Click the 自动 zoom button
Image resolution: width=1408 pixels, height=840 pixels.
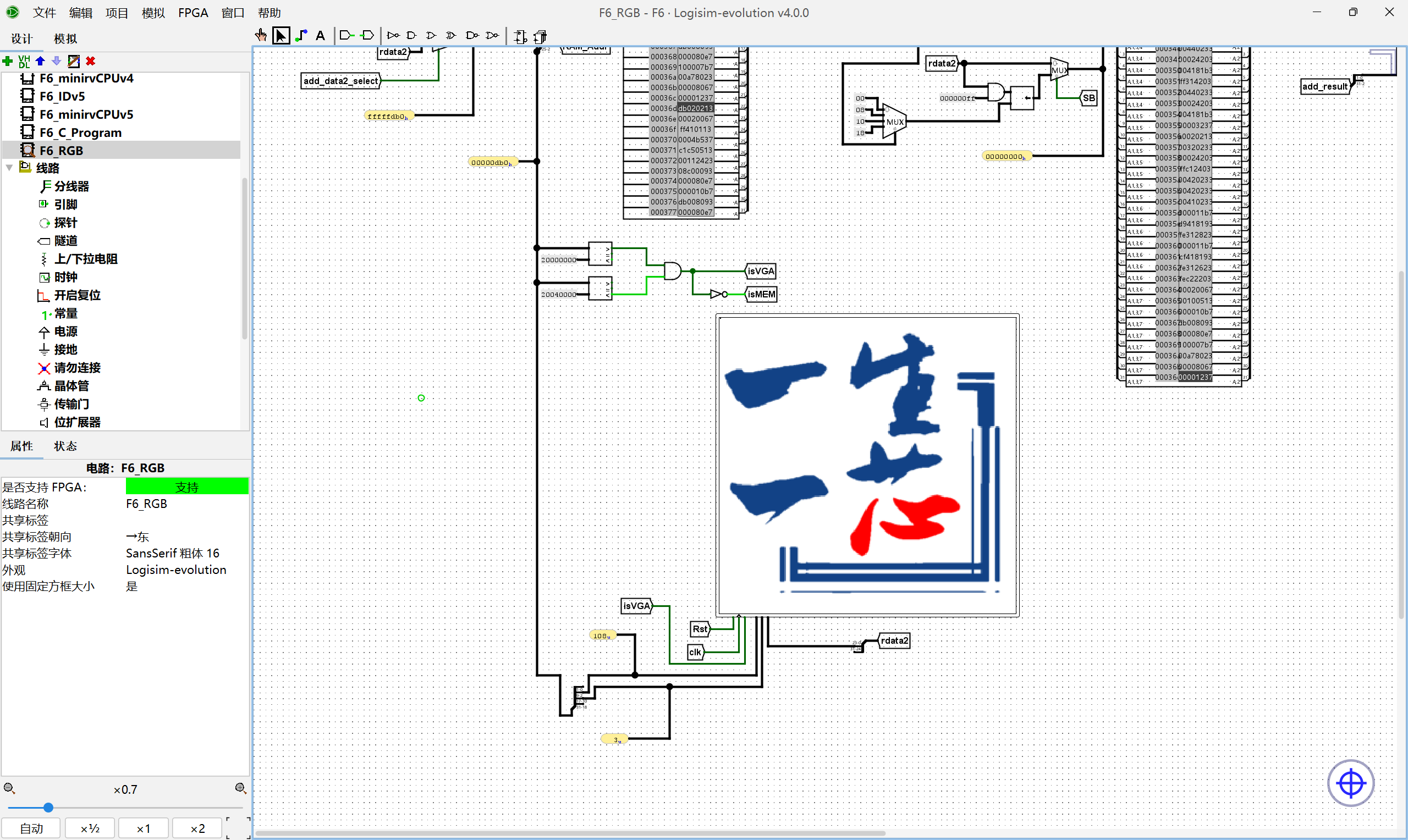pyautogui.click(x=31, y=828)
